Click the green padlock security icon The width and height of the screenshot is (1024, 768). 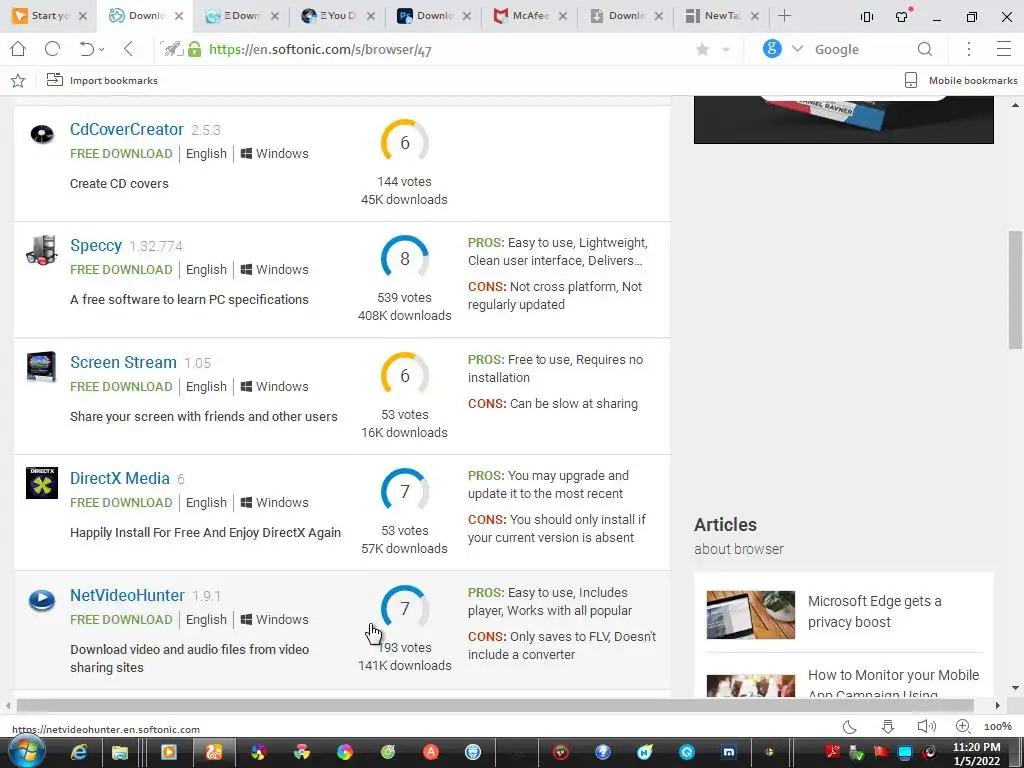[195, 49]
